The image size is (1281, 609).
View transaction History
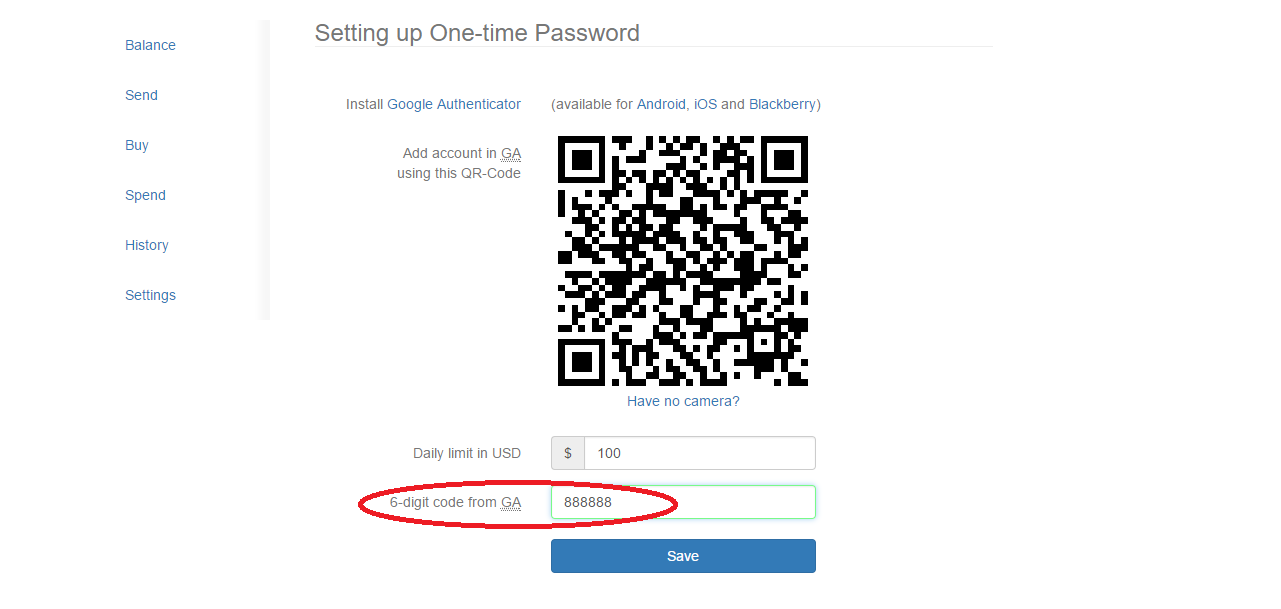[x=147, y=245]
